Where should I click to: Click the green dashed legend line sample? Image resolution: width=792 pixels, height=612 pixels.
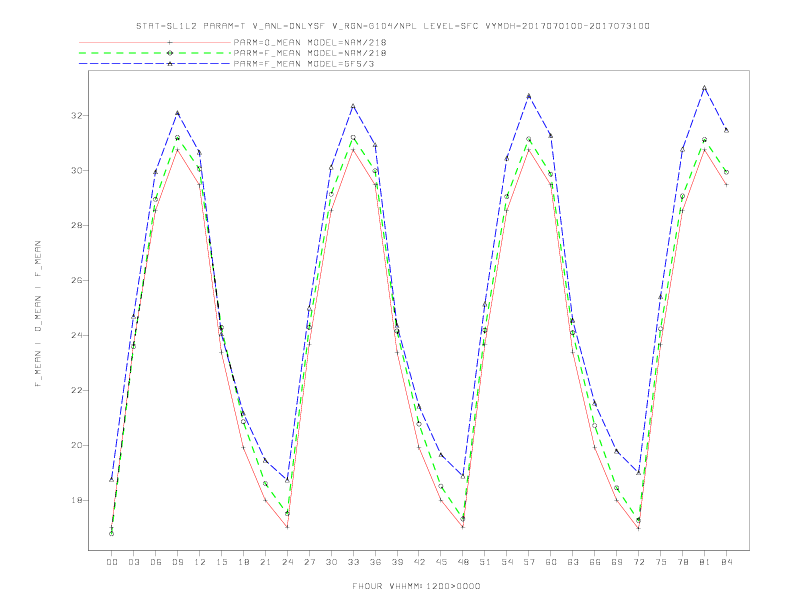[x=155, y=53]
